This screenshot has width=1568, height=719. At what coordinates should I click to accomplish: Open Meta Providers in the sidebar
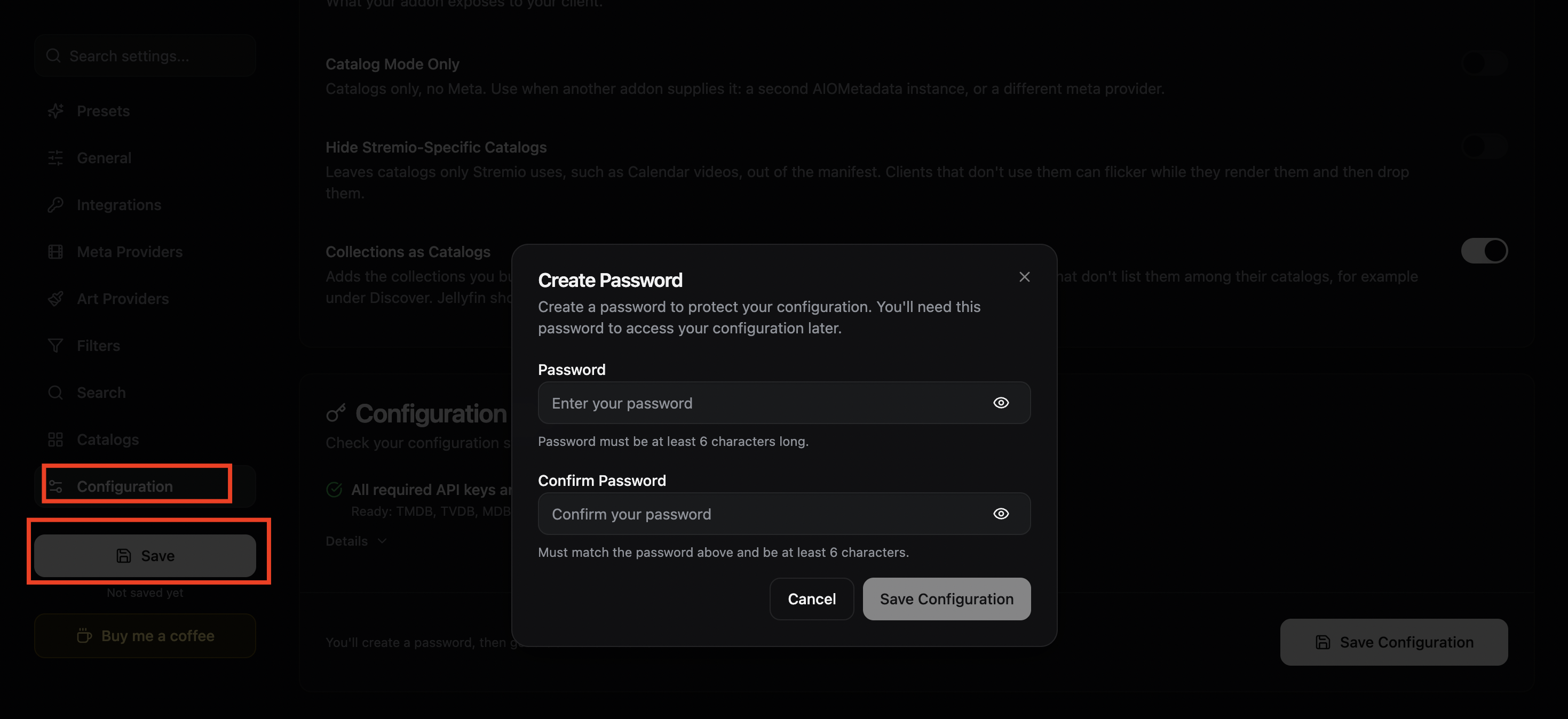(145, 251)
